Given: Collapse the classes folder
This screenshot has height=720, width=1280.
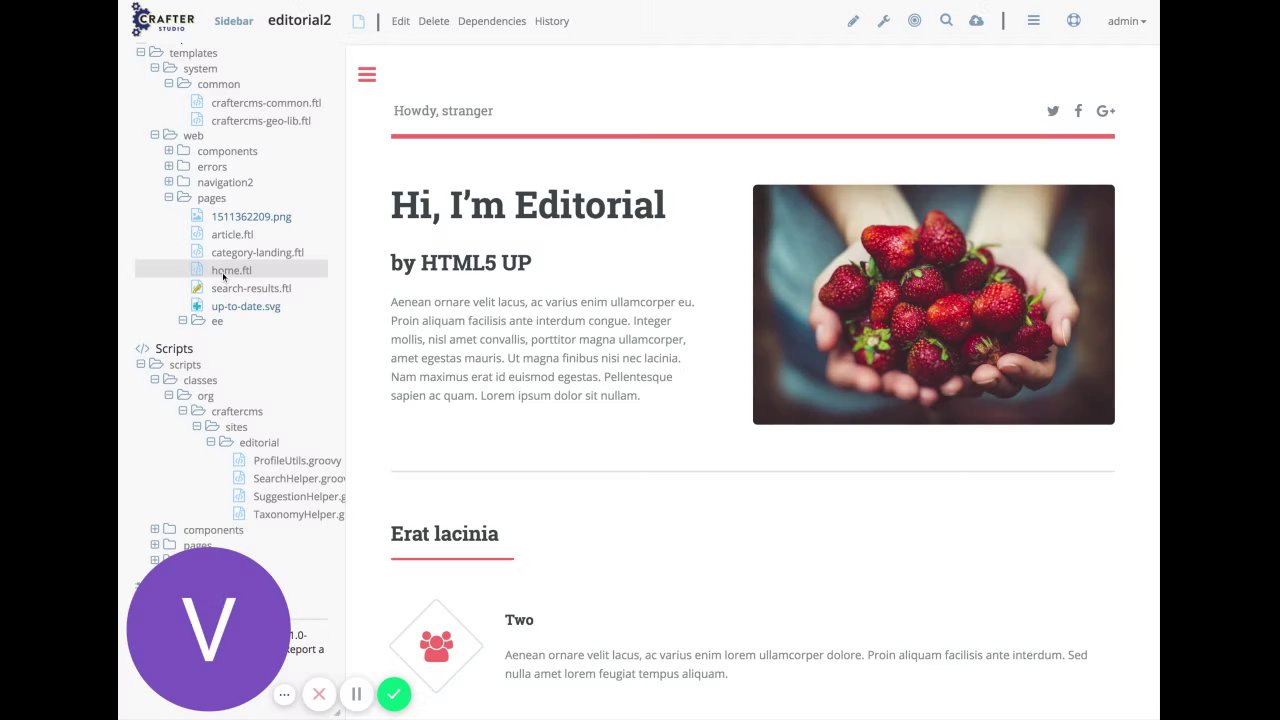Looking at the screenshot, I should tap(155, 380).
